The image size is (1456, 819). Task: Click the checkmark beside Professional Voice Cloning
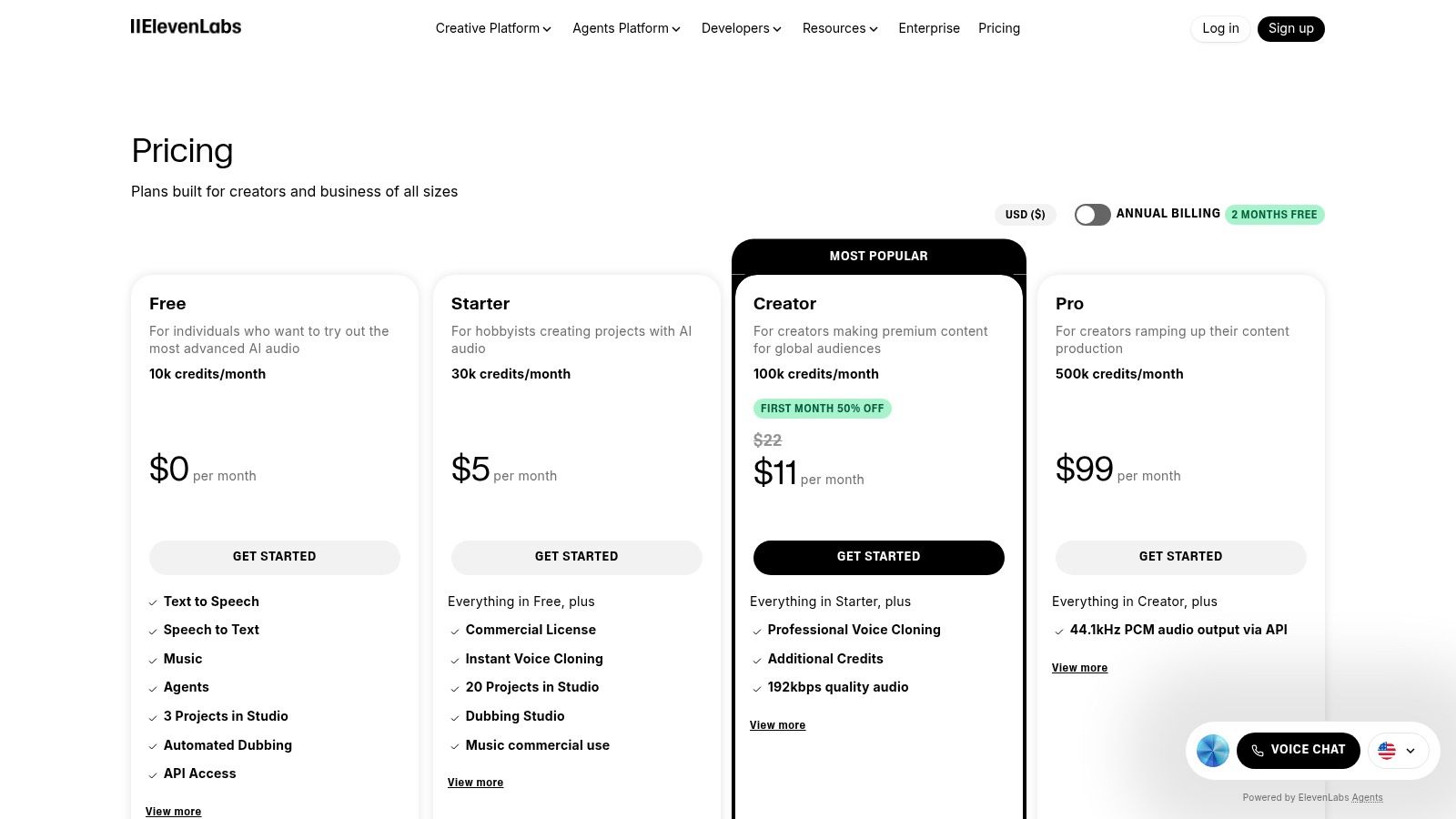click(757, 631)
